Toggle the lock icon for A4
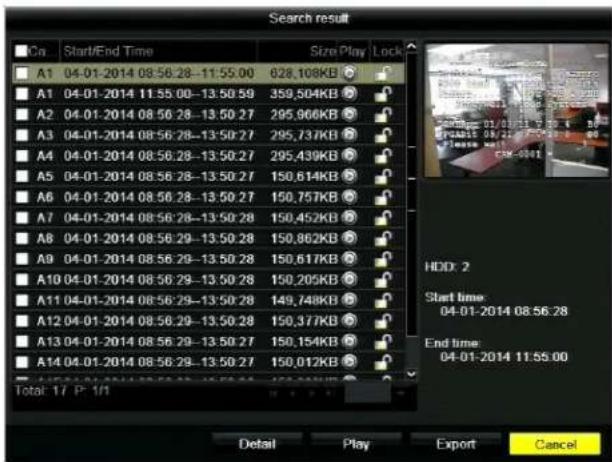 click(x=383, y=156)
